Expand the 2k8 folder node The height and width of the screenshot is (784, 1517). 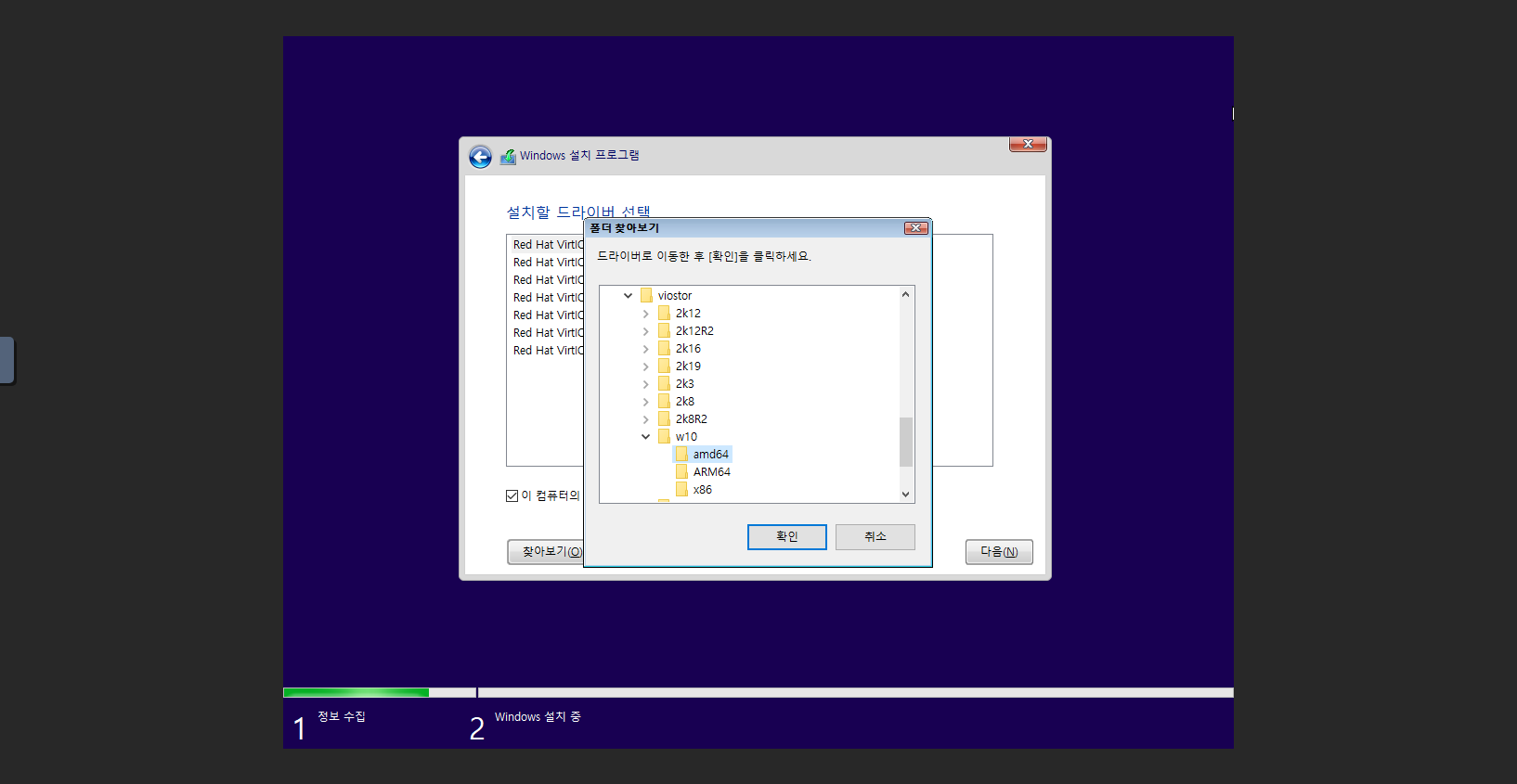645,402
